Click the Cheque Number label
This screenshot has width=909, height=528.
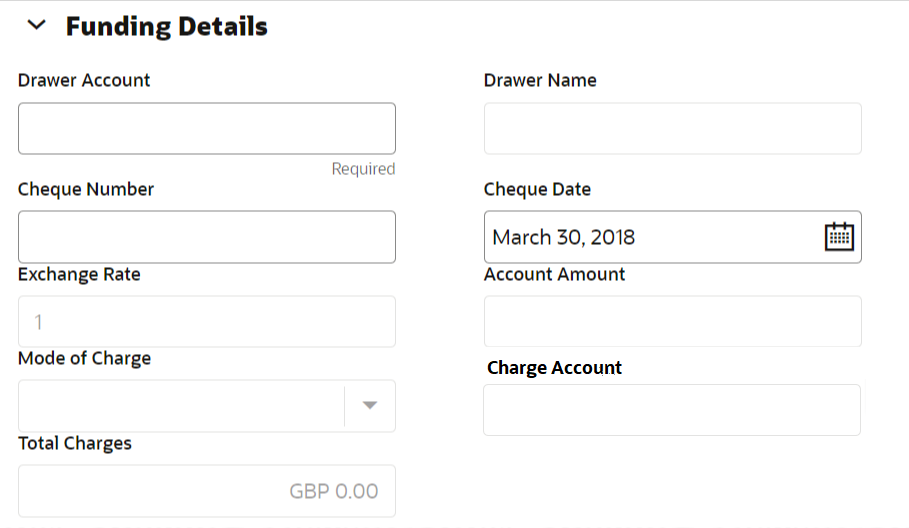pos(86,189)
